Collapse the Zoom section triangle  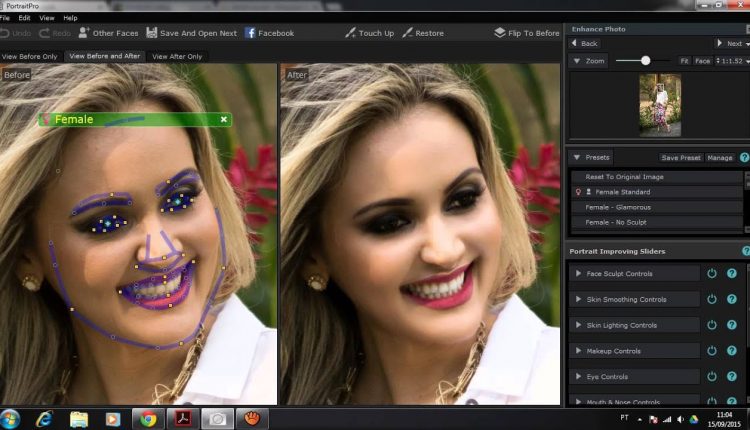pos(576,61)
